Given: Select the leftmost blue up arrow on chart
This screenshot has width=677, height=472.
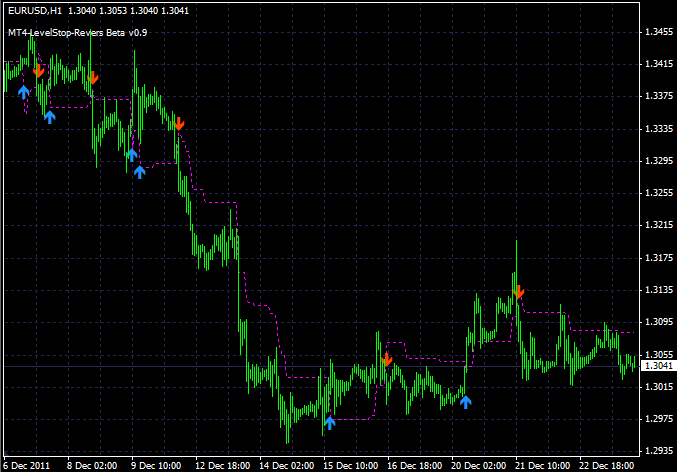Looking at the screenshot, I should 24,92.
